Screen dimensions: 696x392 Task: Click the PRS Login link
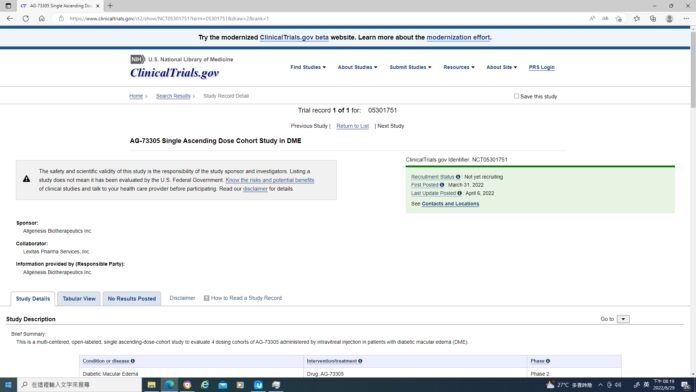542,67
